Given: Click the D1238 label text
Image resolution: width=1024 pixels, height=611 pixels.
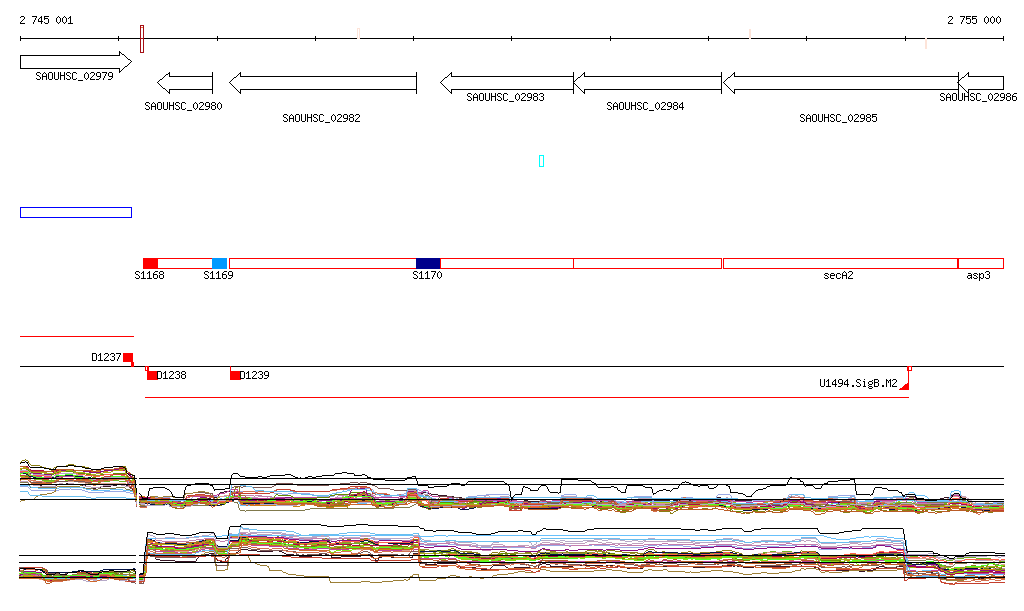Looking at the screenshot, I should click(172, 375).
